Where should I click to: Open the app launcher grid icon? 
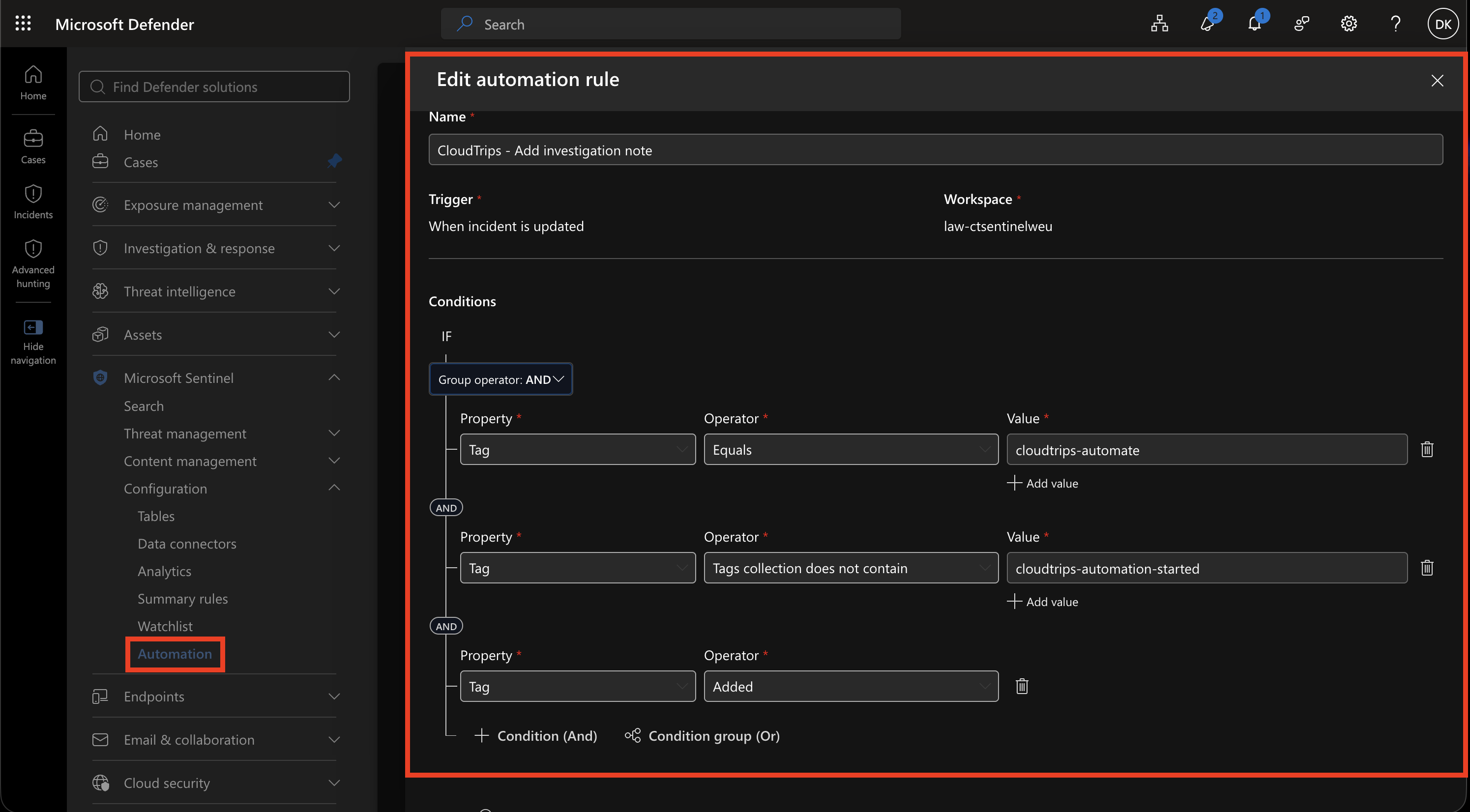[x=23, y=24]
